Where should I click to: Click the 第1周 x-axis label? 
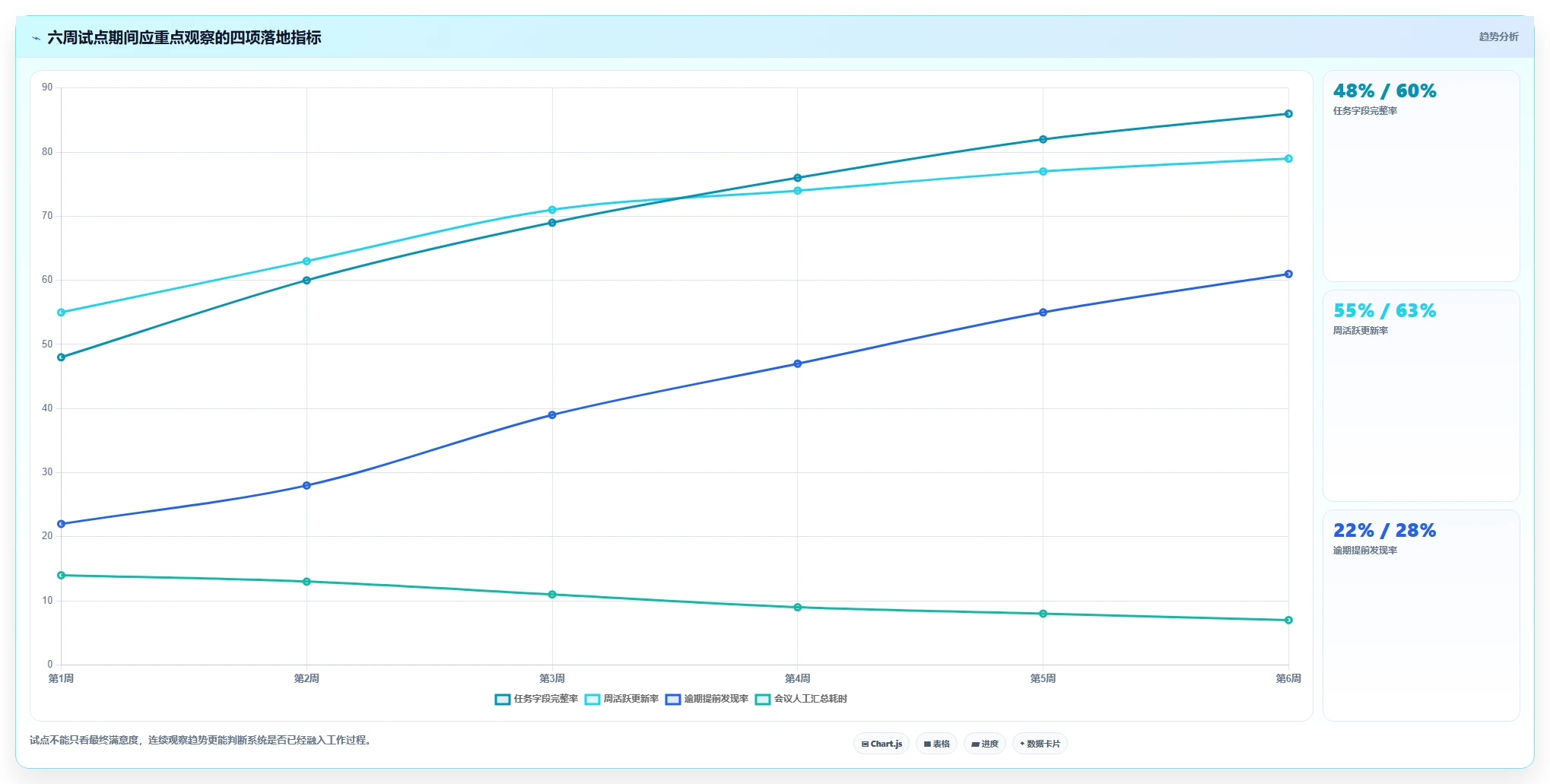(x=62, y=678)
